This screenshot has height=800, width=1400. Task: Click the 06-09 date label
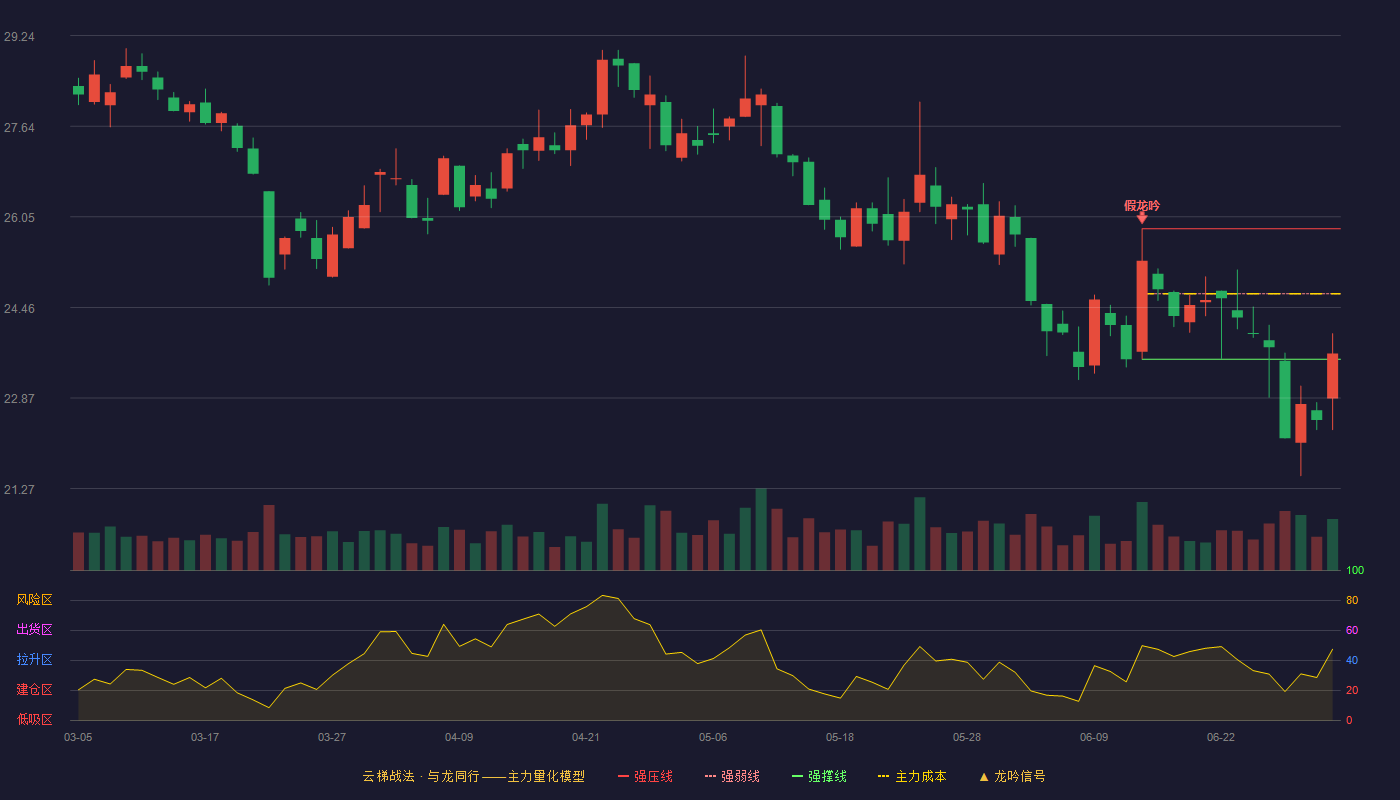[1094, 737]
